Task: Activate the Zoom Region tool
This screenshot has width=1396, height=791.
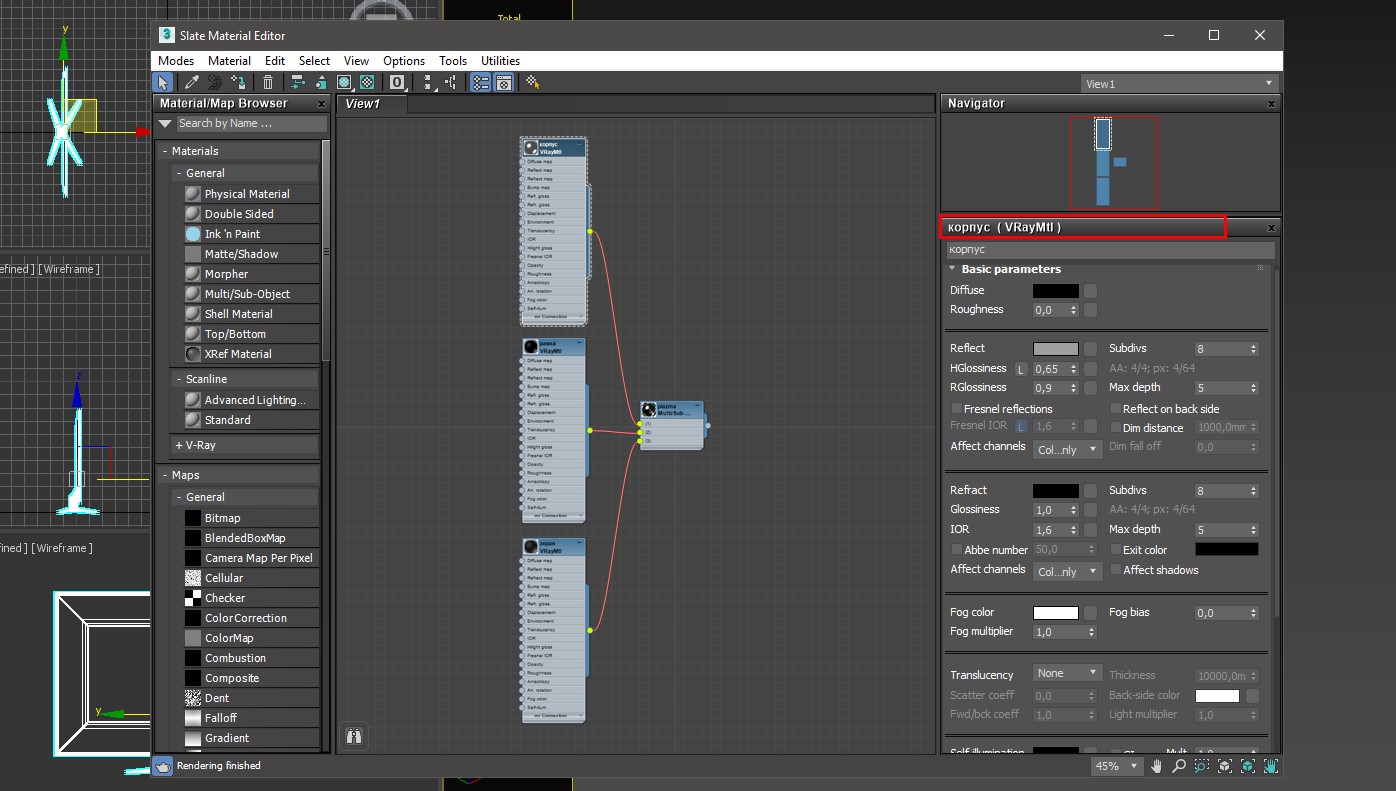Action: [1201, 766]
